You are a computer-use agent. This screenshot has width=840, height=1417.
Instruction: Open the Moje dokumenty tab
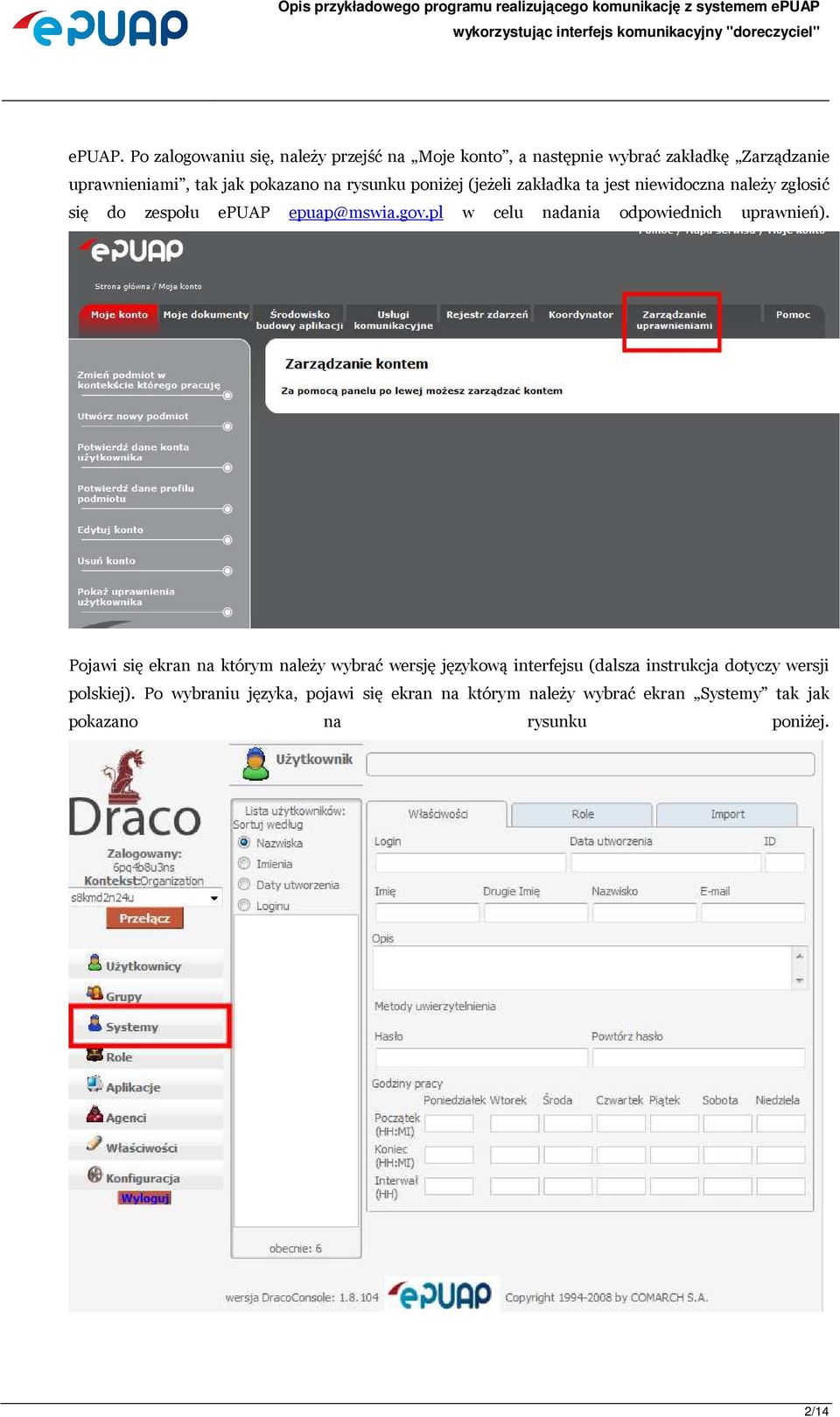coord(206,315)
